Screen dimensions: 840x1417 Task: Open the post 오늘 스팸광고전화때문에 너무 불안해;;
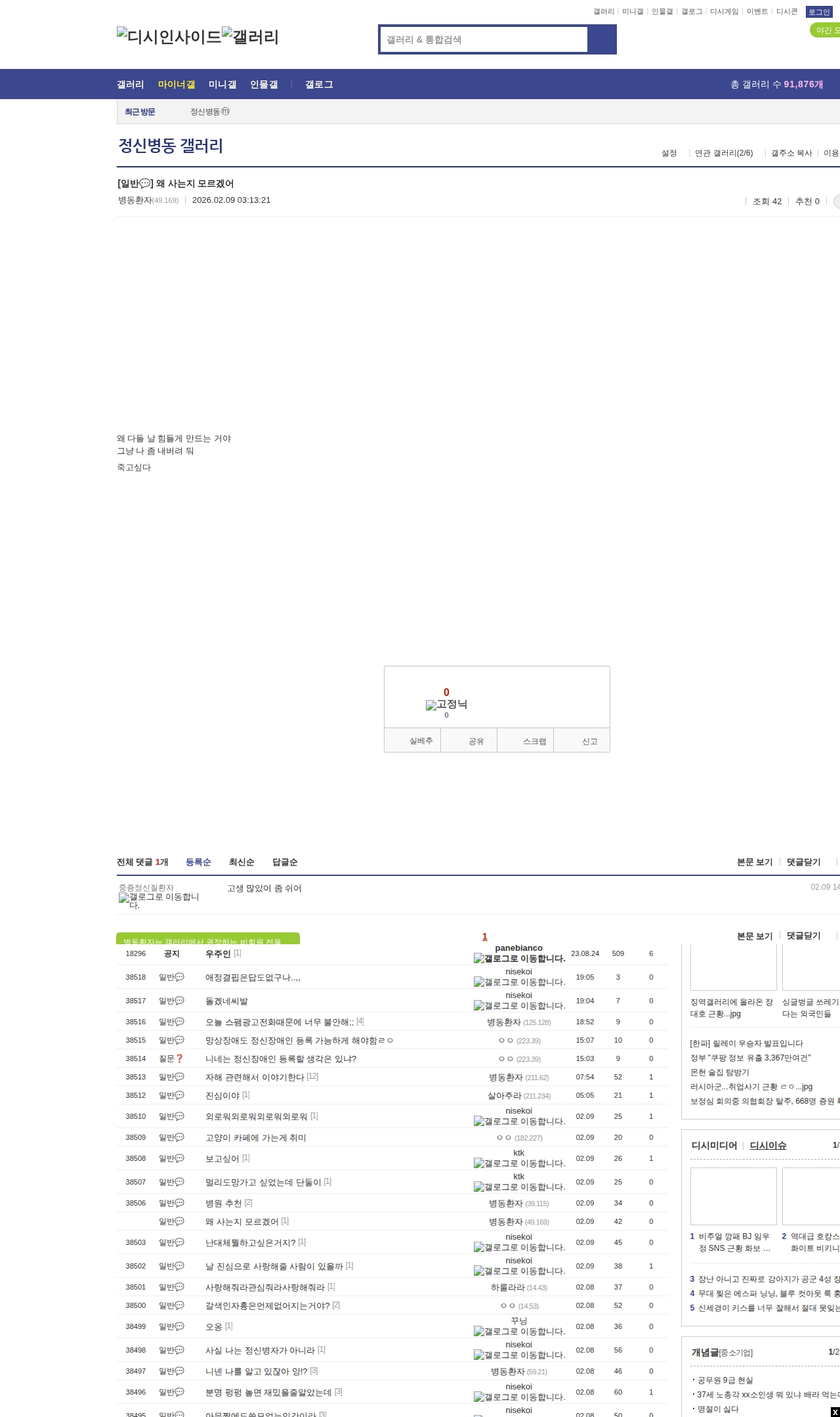[x=280, y=1022]
